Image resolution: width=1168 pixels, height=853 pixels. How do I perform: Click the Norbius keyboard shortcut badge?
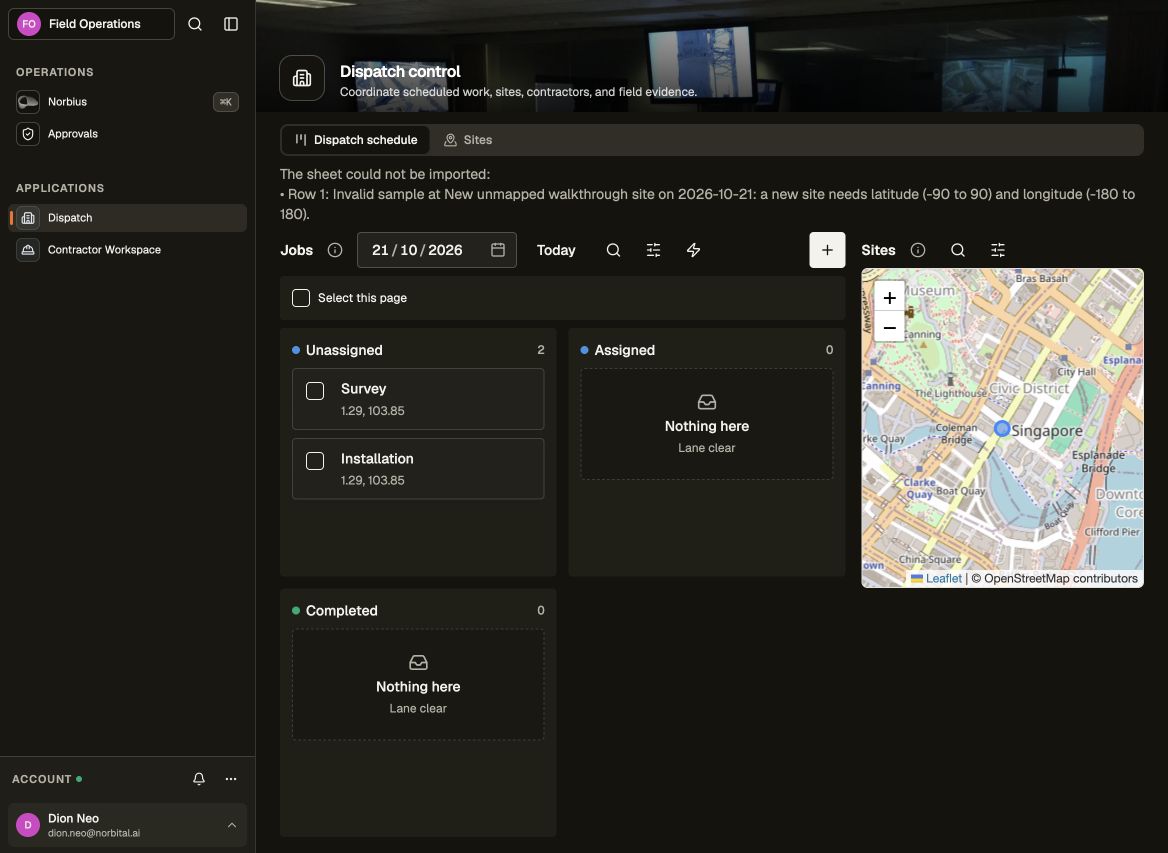226,102
